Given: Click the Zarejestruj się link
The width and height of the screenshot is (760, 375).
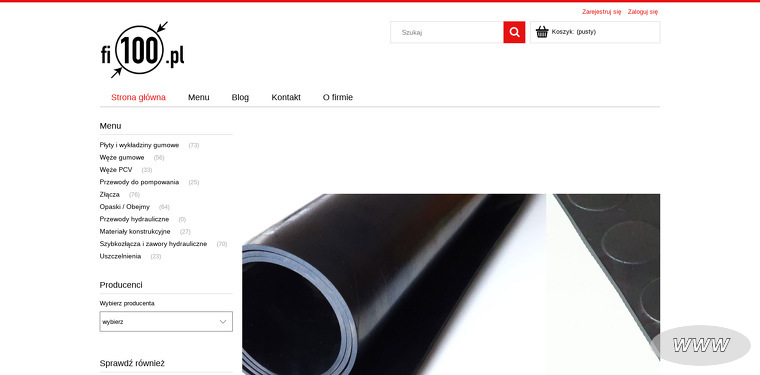Looking at the screenshot, I should tap(602, 12).
